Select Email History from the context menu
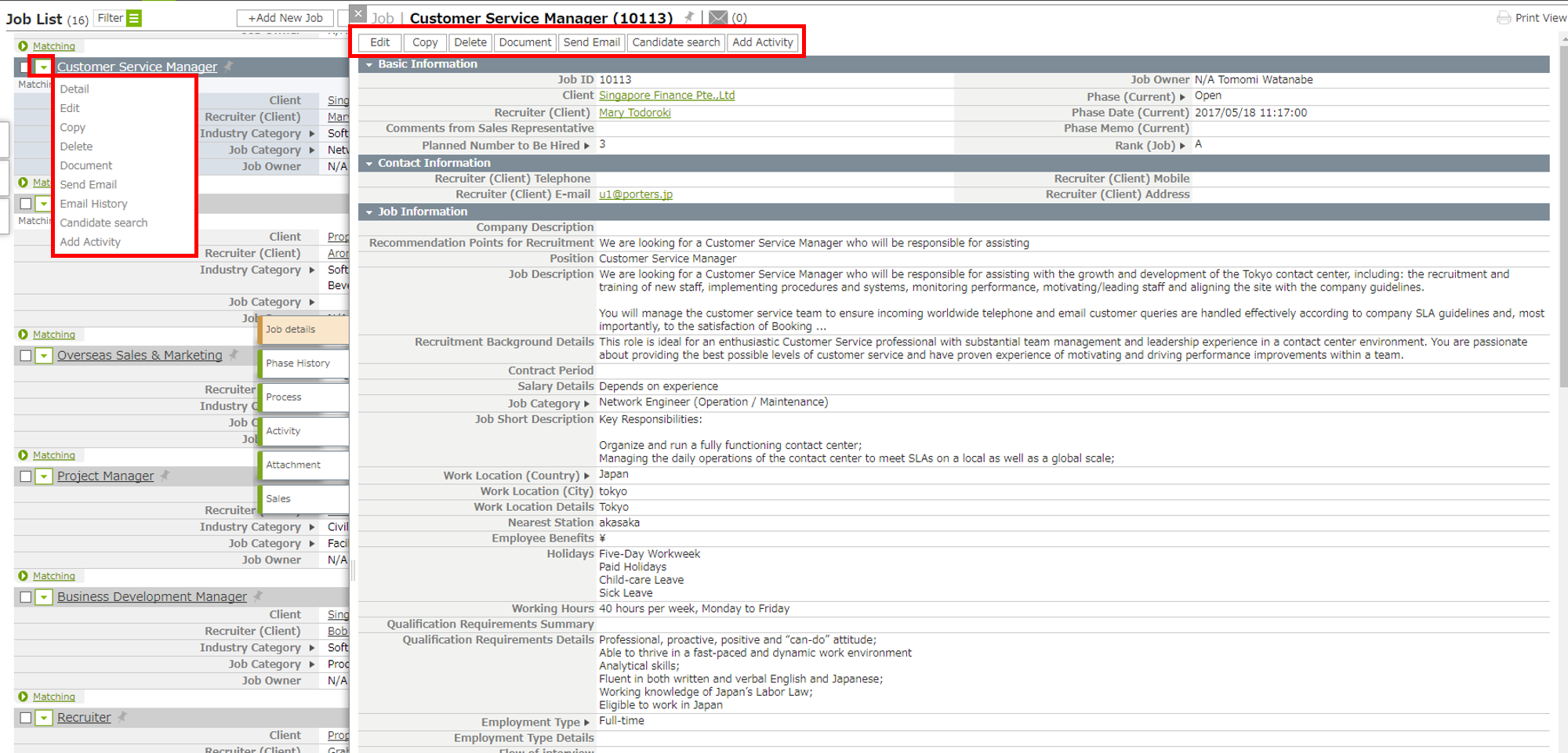This screenshot has height=753, width=1568. point(93,203)
